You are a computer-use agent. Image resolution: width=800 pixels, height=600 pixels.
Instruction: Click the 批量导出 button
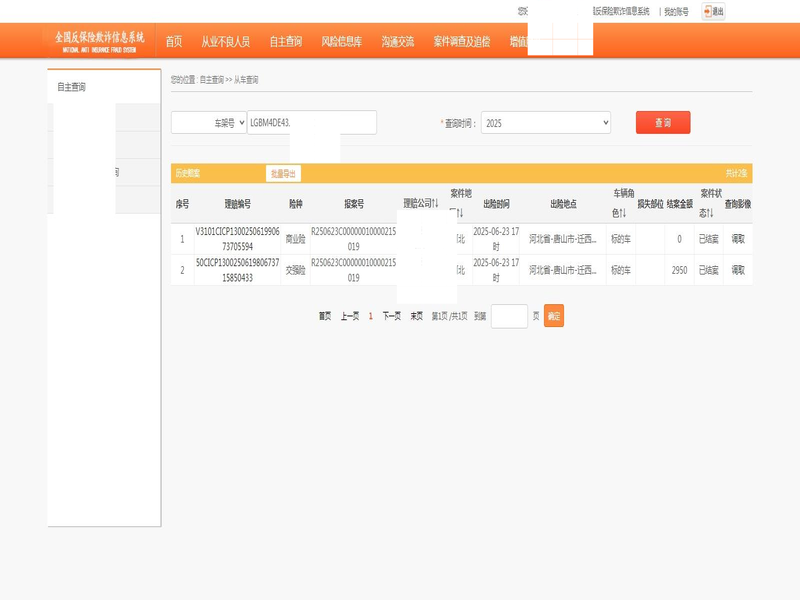point(283,173)
